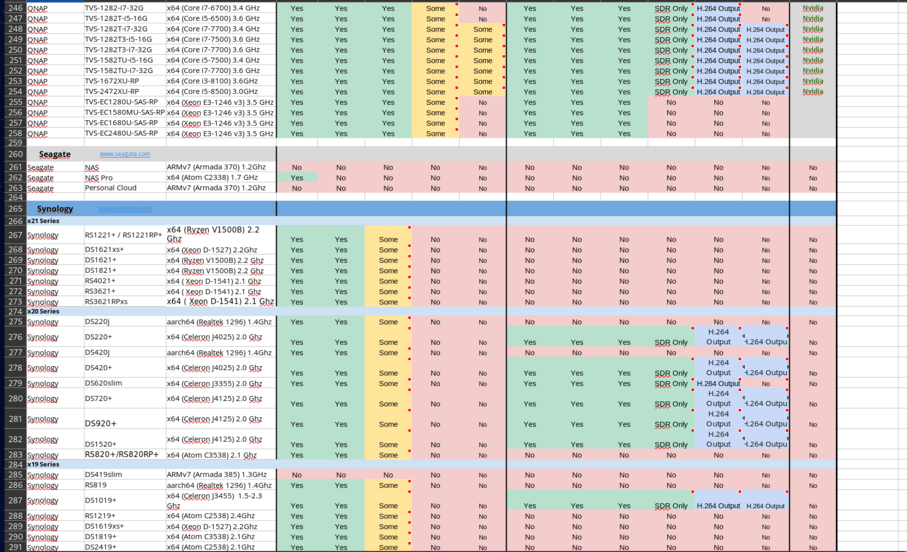The width and height of the screenshot is (907, 552).
Task: Select the DS620slim model cell
Action: [124, 383]
